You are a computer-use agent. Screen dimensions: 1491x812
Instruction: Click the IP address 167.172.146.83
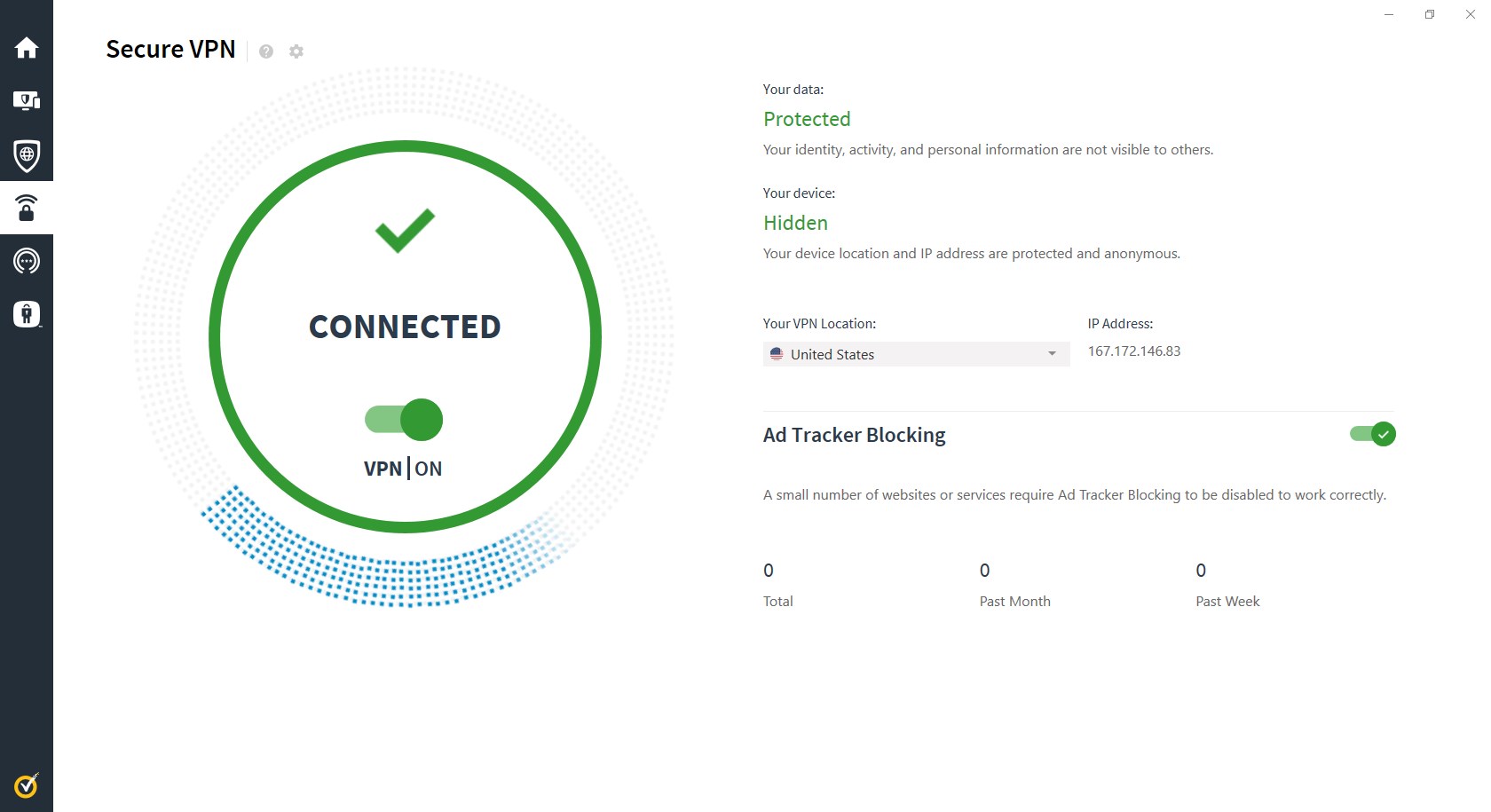click(1134, 351)
